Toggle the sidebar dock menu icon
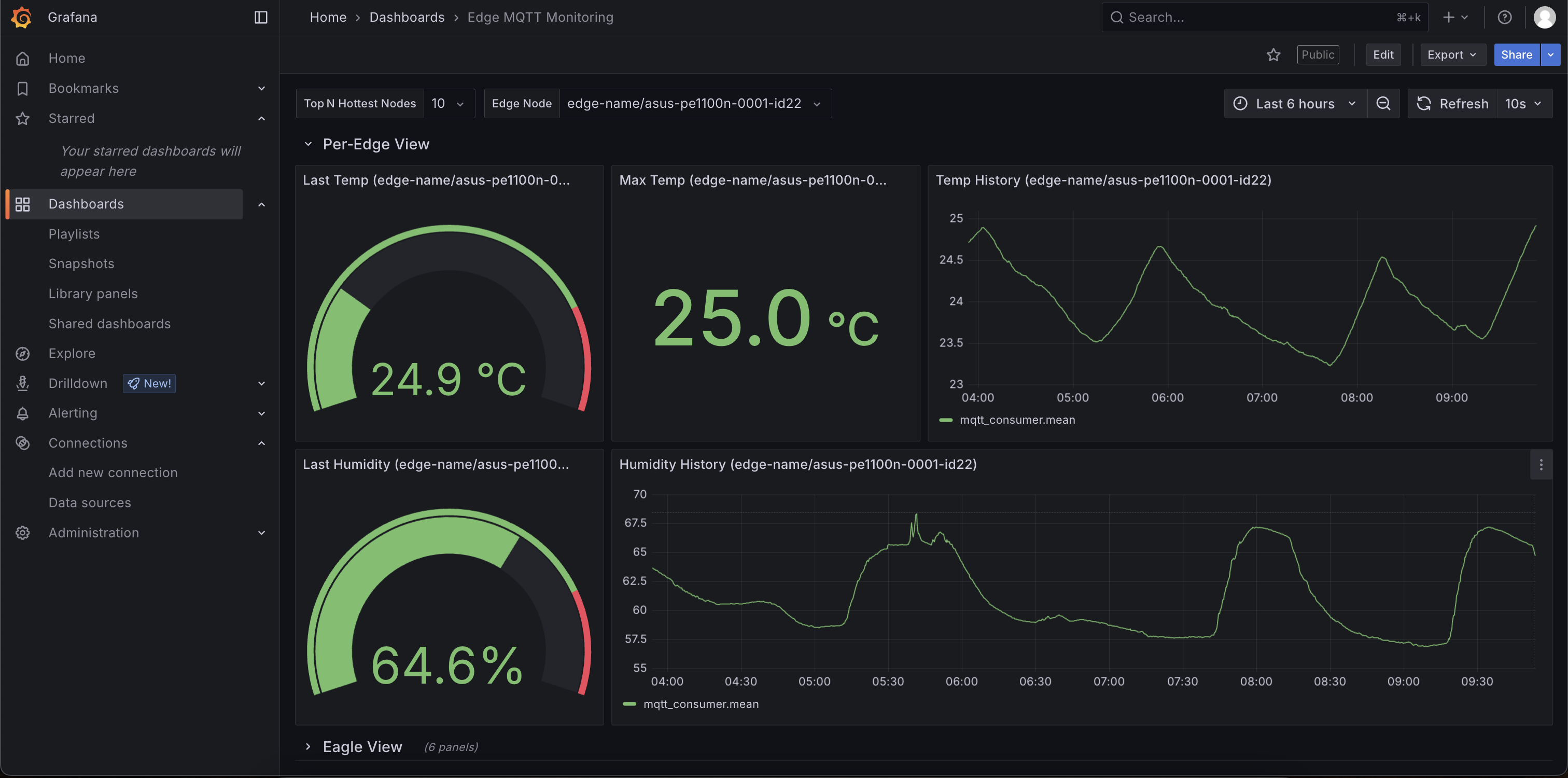 click(260, 17)
